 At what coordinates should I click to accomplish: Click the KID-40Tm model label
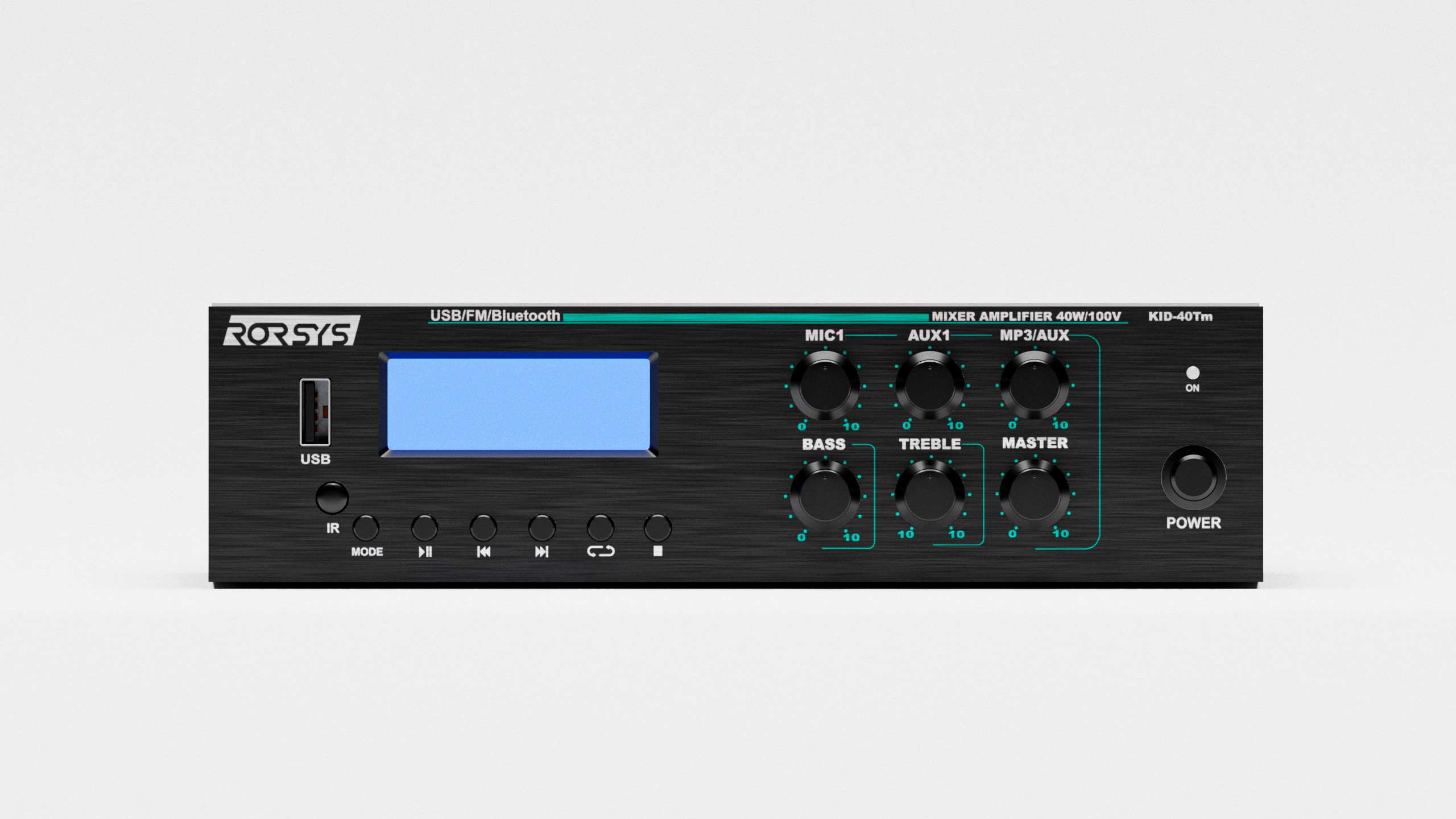point(1180,316)
